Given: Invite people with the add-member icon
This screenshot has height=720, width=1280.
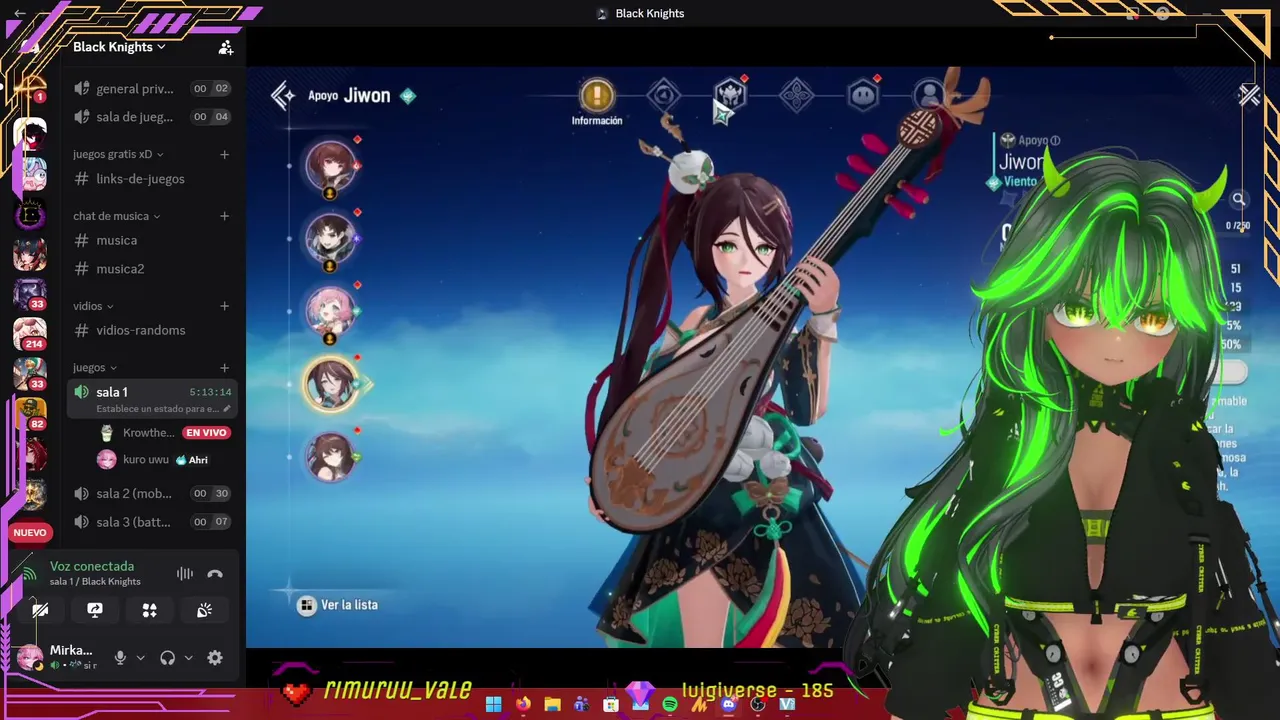Looking at the screenshot, I should click(226, 47).
